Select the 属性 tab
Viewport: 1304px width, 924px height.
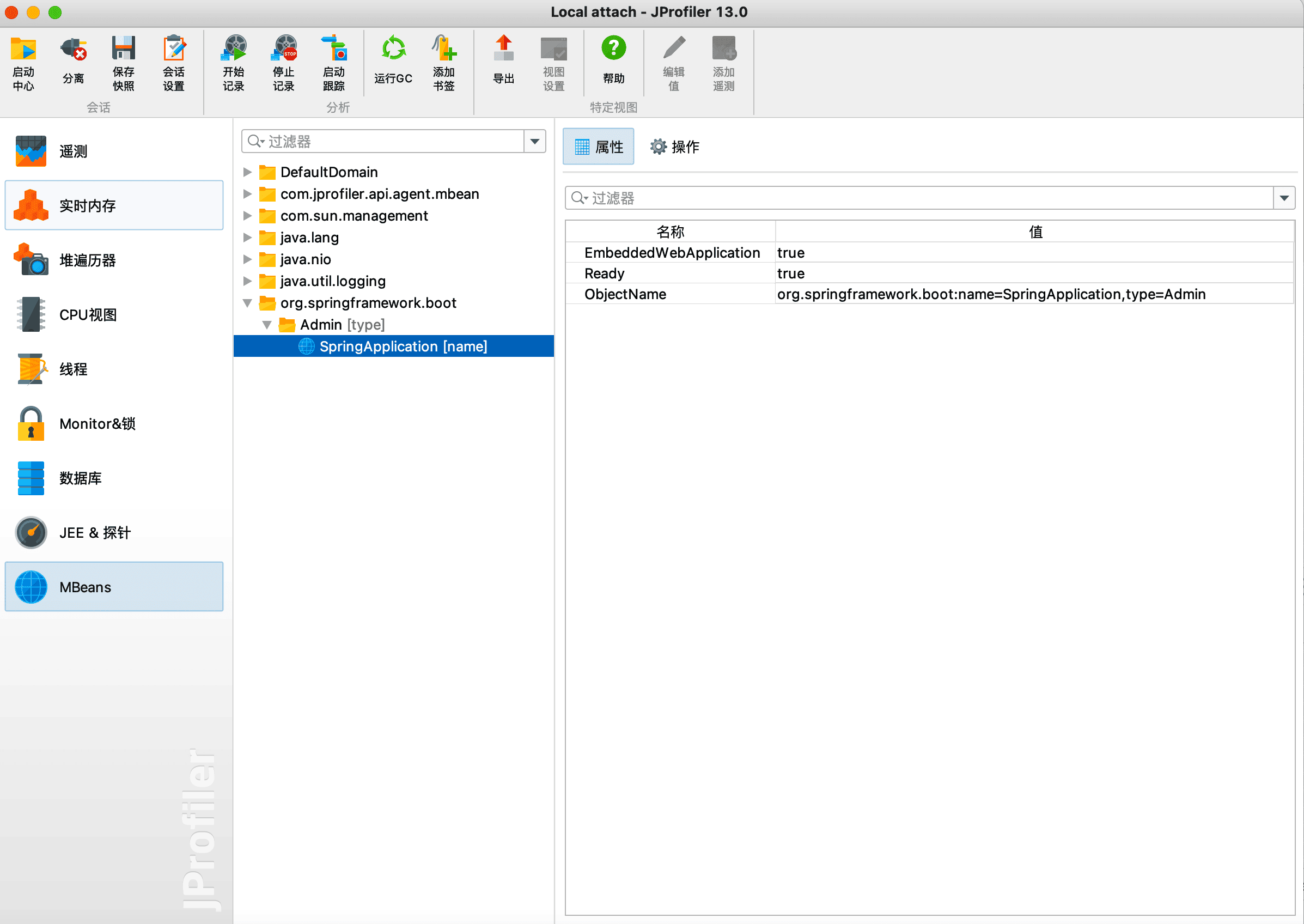coord(598,147)
